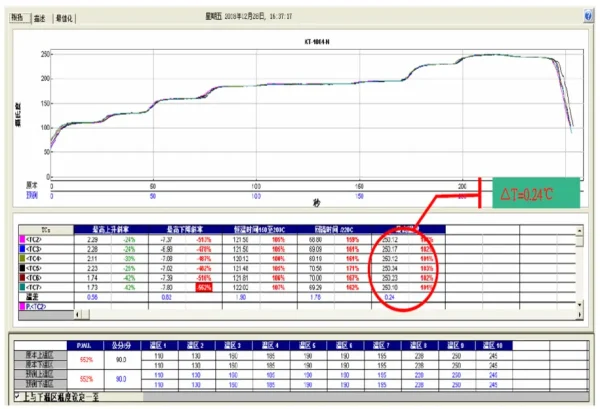Screen dimensions: 600x409
Task: Click the TC7 teal color marker
Action: pyautogui.click(x=22, y=287)
